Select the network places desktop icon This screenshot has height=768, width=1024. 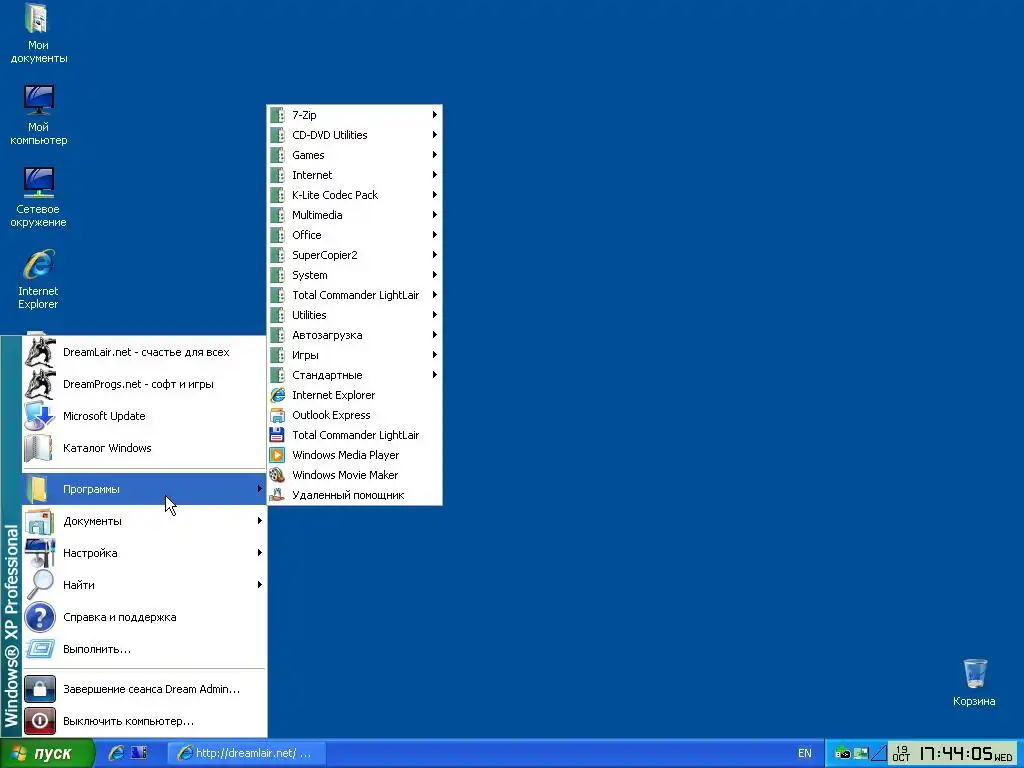(x=38, y=197)
